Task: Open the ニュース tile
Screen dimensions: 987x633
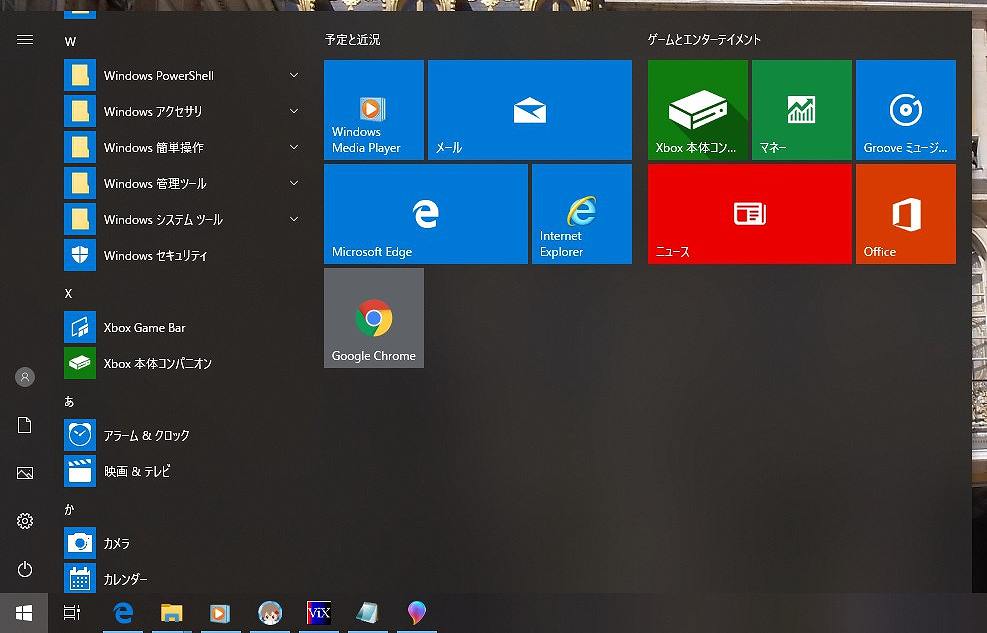Action: click(x=750, y=214)
